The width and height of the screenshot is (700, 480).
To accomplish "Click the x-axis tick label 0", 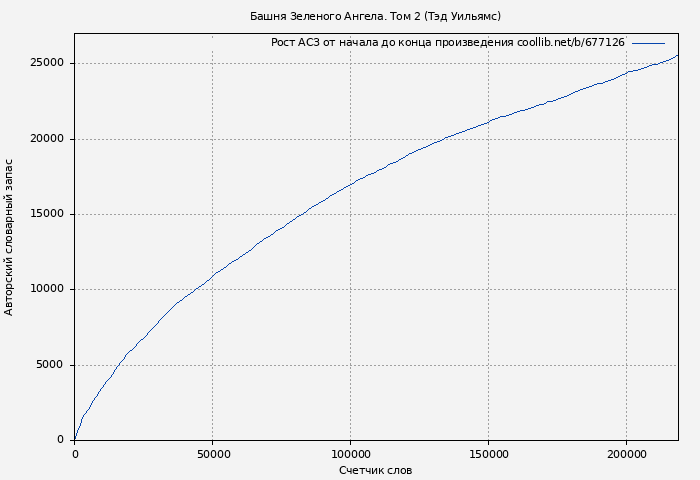I will [75, 454].
